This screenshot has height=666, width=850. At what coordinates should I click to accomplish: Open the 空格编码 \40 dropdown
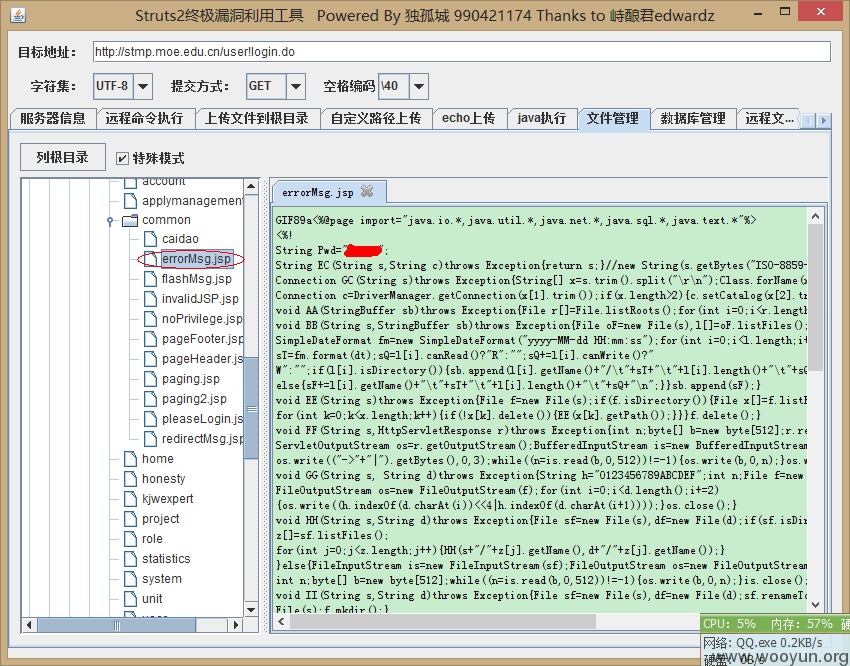point(418,86)
